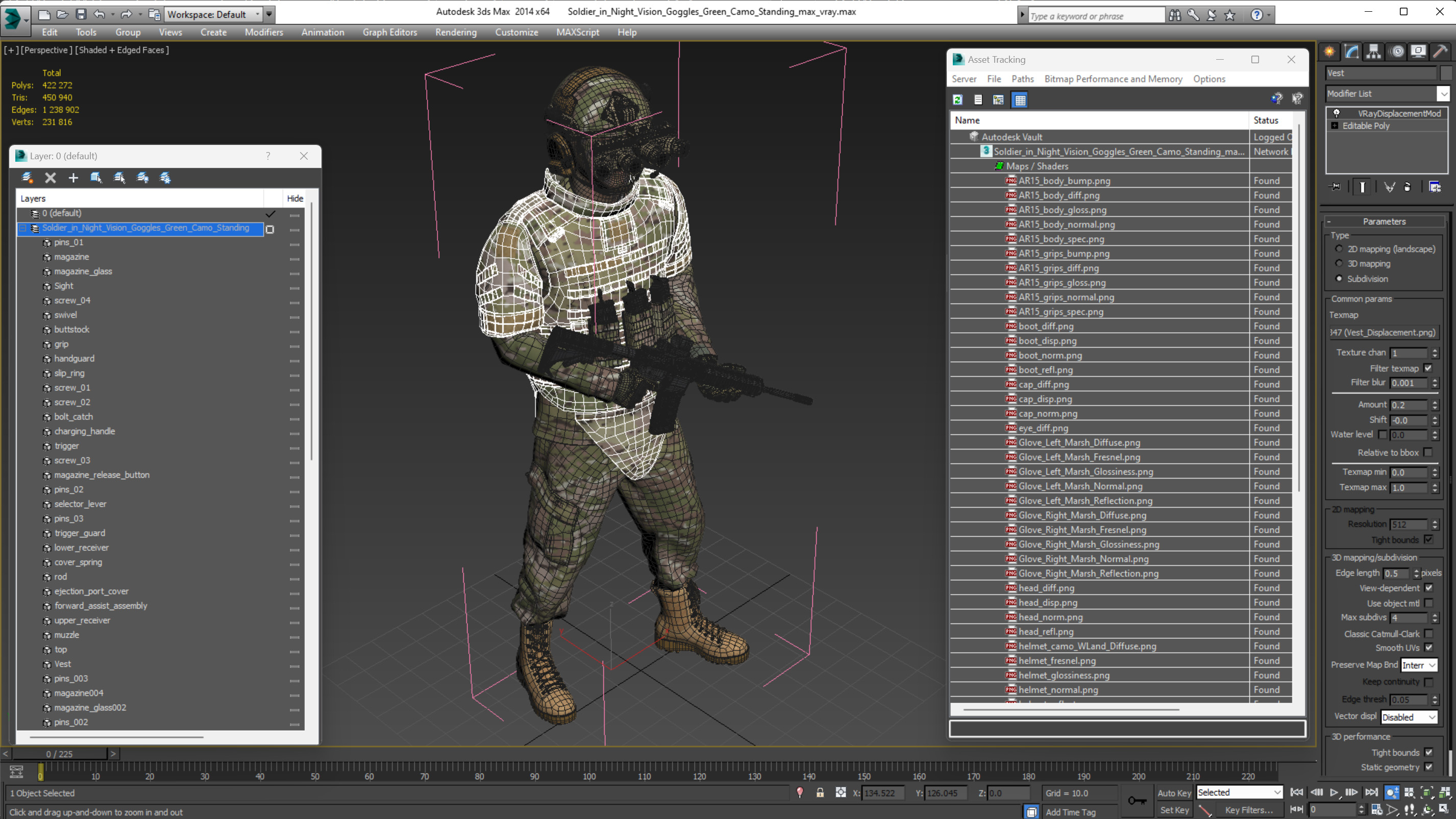Open the Motion command panel tab

pyautogui.click(x=1397, y=52)
